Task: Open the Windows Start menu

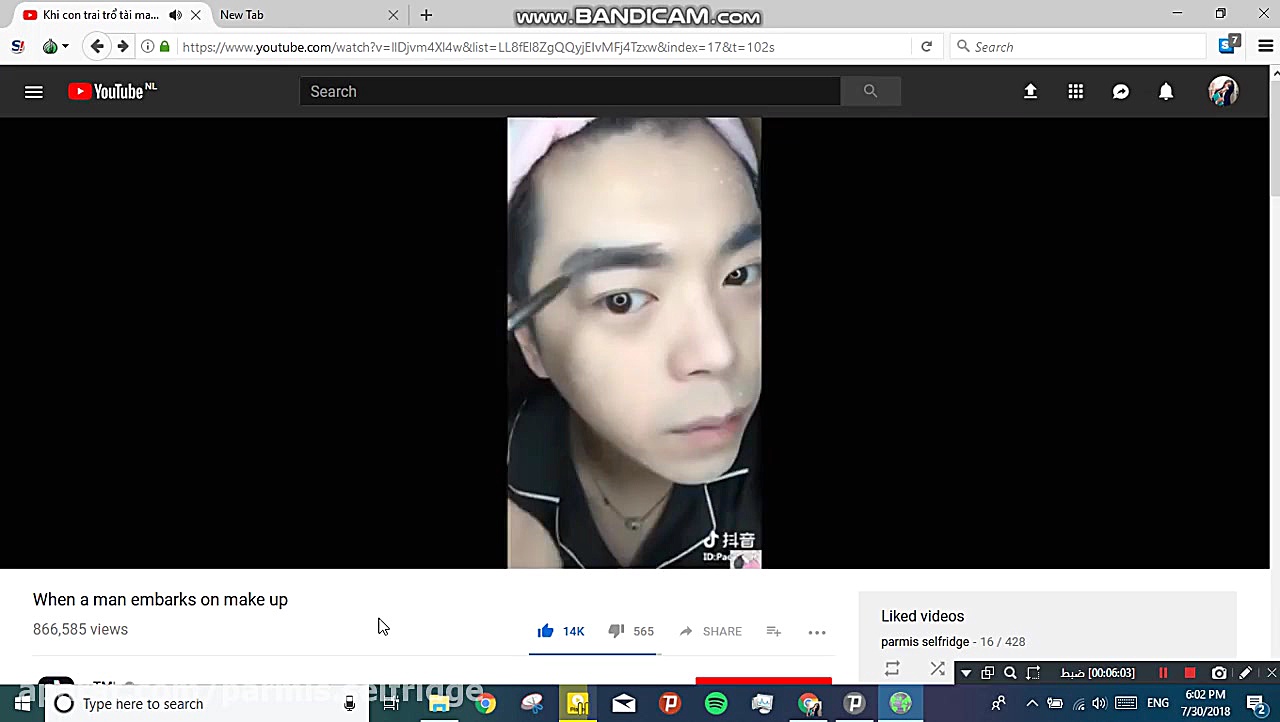Action: (x=22, y=704)
